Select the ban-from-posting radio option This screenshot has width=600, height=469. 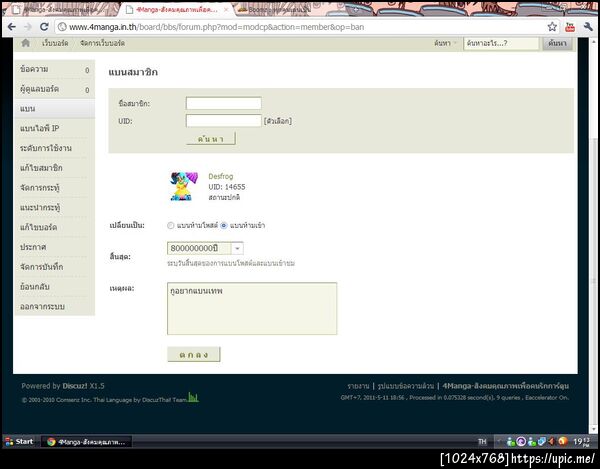pyautogui.click(x=171, y=226)
